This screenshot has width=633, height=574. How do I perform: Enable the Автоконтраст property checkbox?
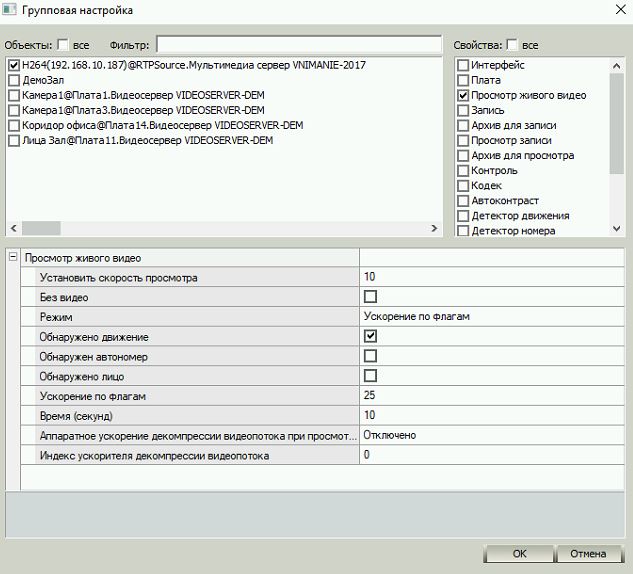tap(463, 201)
